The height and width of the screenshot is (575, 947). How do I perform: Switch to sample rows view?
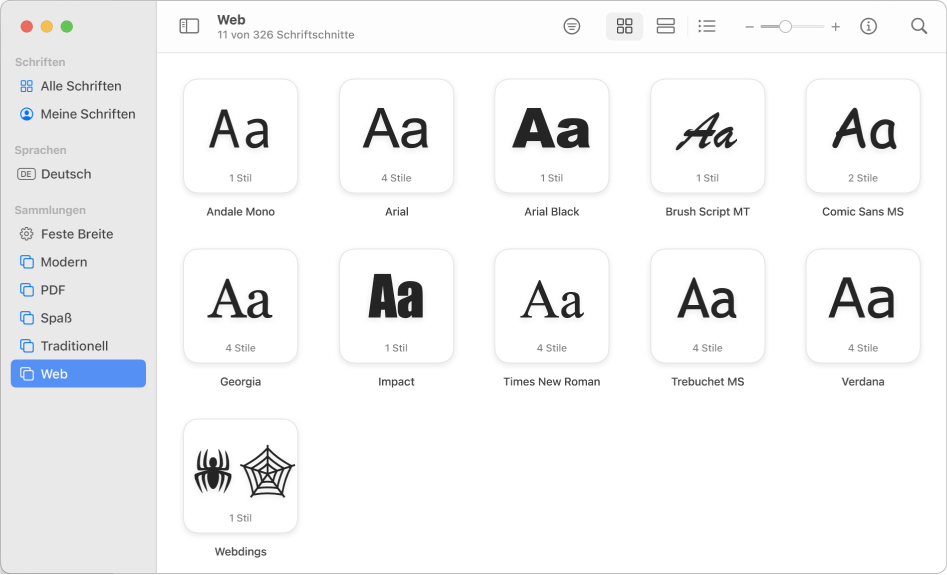point(666,26)
